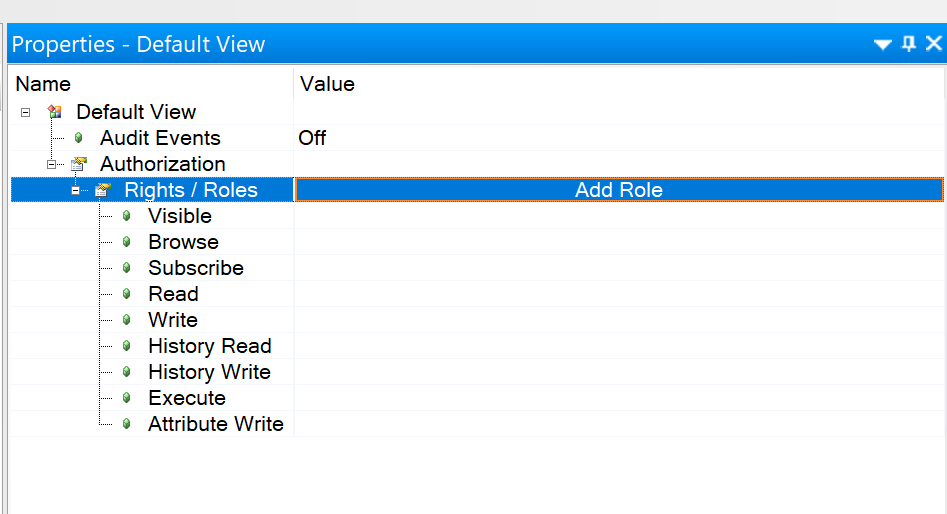947x514 pixels.
Task: Select the History Write row
Action: pyautogui.click(x=477, y=371)
